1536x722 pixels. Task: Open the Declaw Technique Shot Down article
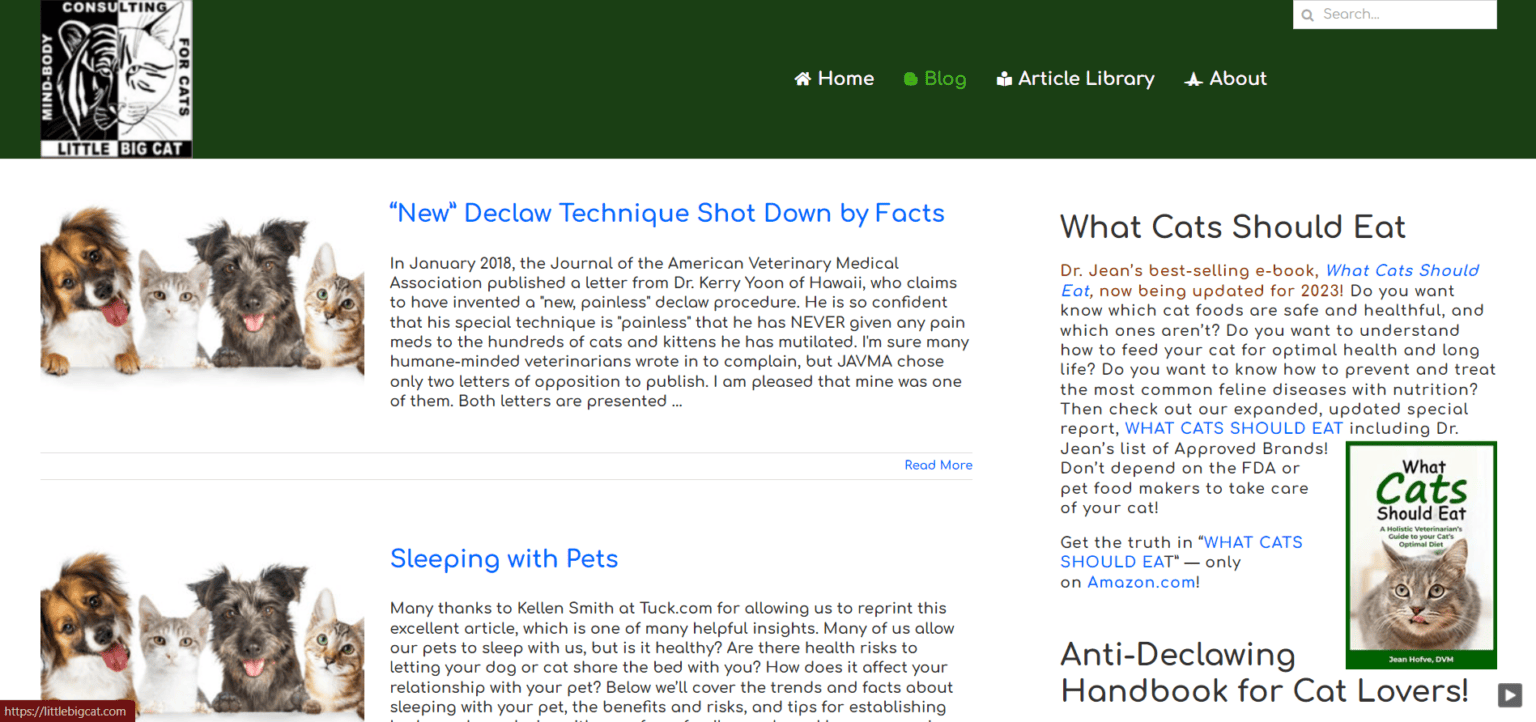(667, 213)
